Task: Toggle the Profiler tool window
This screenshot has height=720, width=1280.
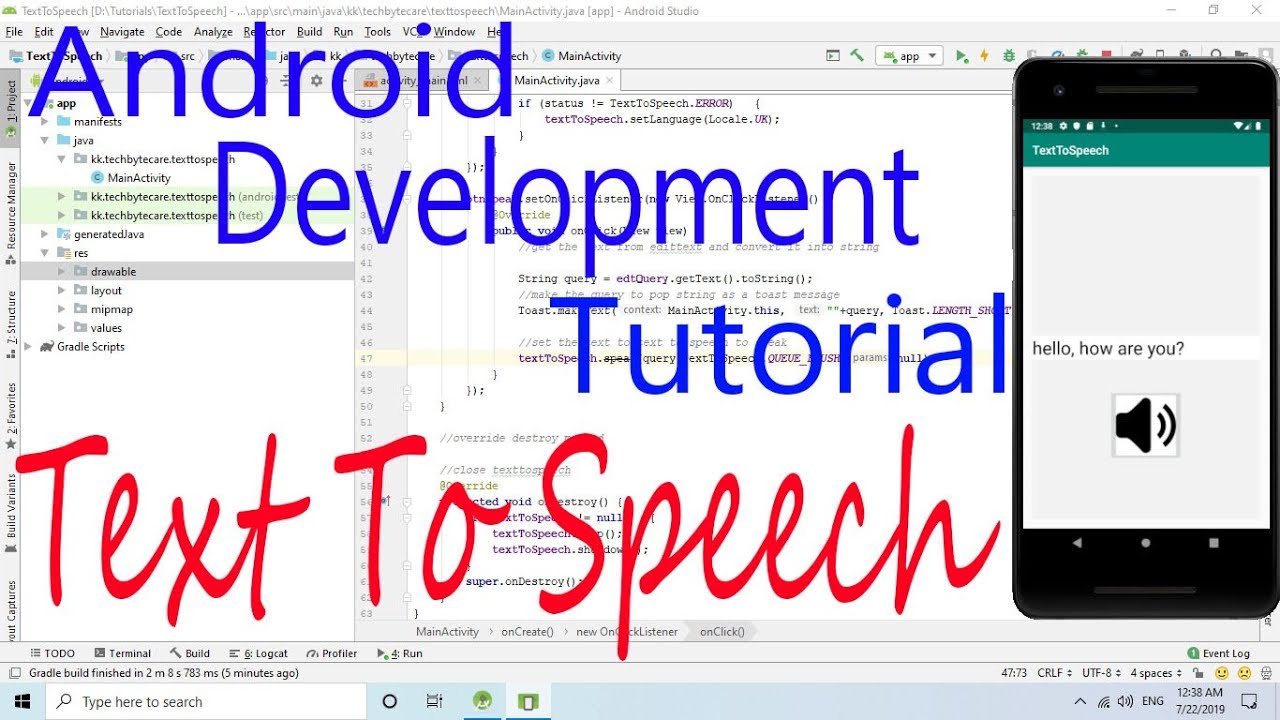Action: point(332,653)
